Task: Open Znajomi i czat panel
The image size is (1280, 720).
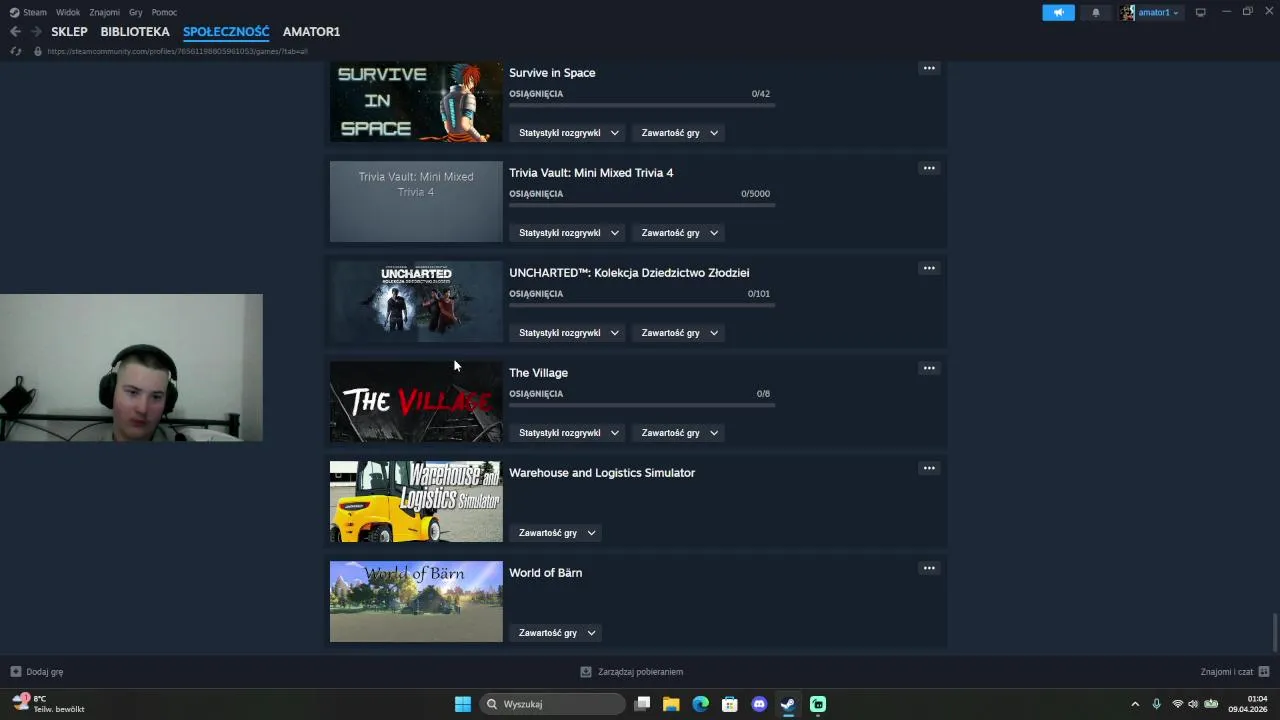Action: click(x=1235, y=672)
